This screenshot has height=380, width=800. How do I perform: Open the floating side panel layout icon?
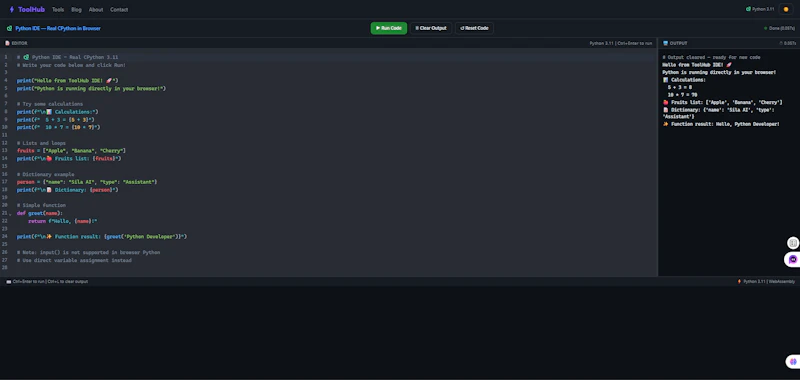pos(792,243)
